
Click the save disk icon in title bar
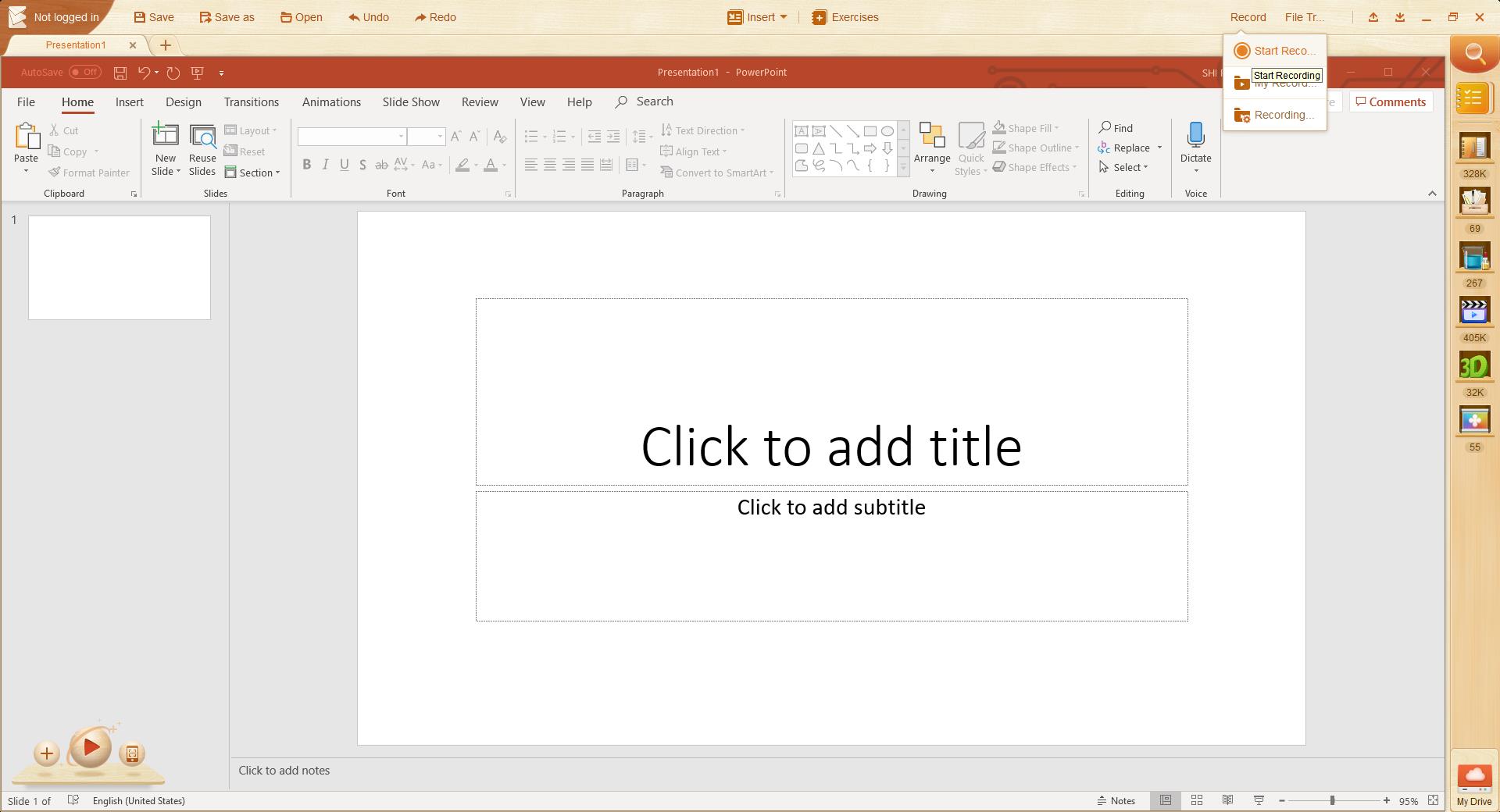(x=120, y=73)
